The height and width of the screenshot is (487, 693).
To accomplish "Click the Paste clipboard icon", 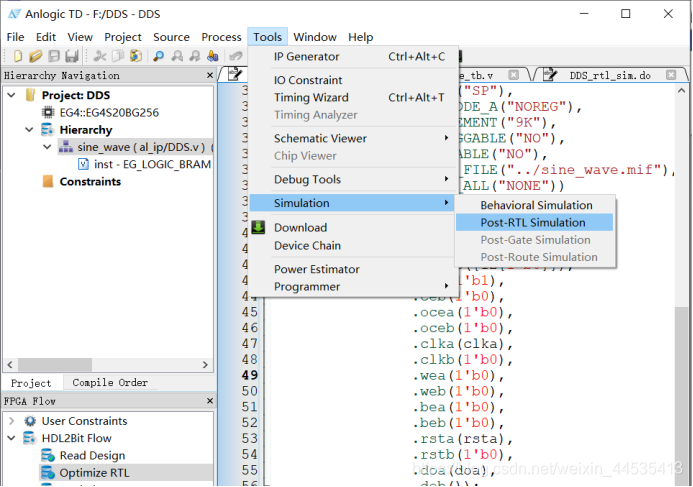I will [136, 56].
